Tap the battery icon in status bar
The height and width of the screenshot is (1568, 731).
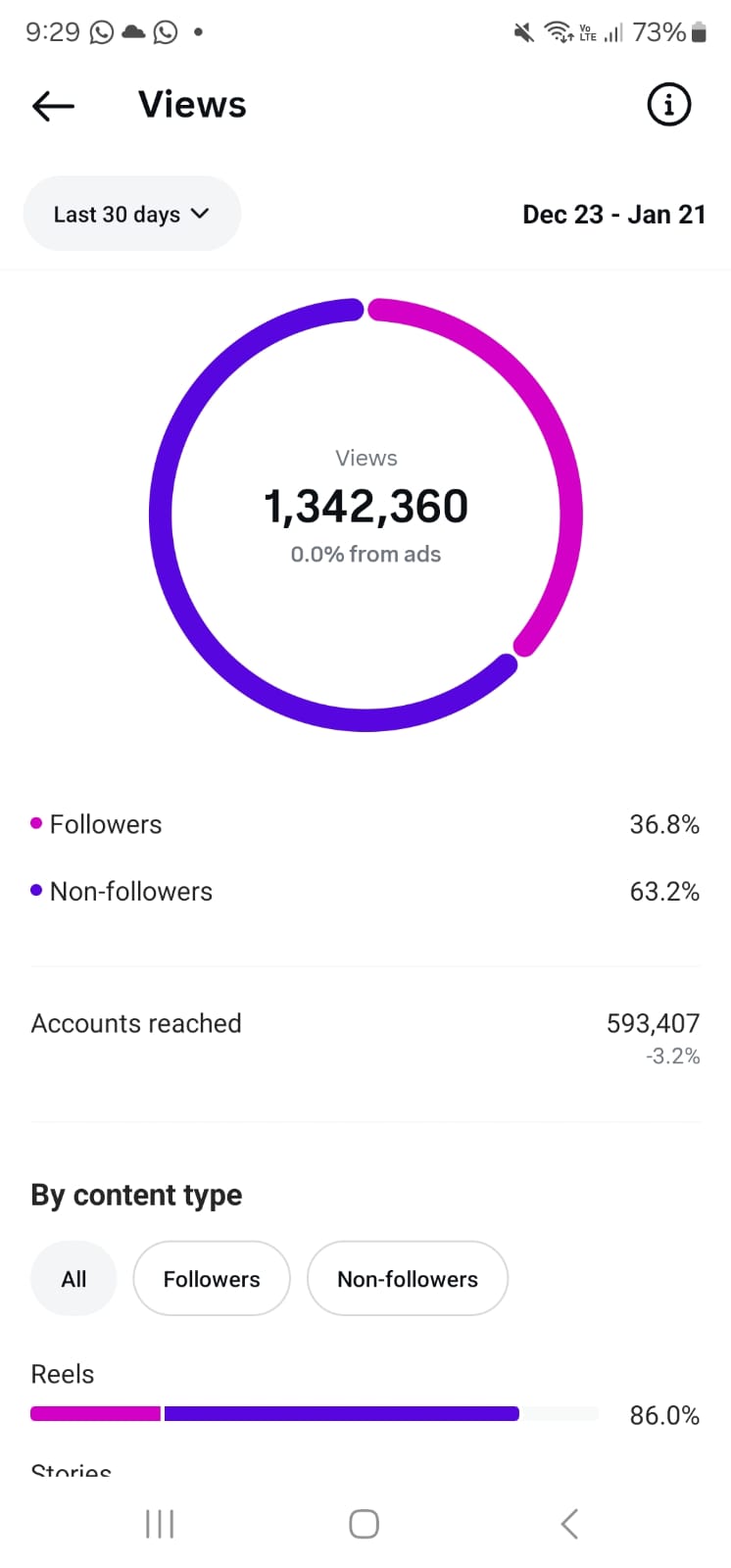point(699,33)
